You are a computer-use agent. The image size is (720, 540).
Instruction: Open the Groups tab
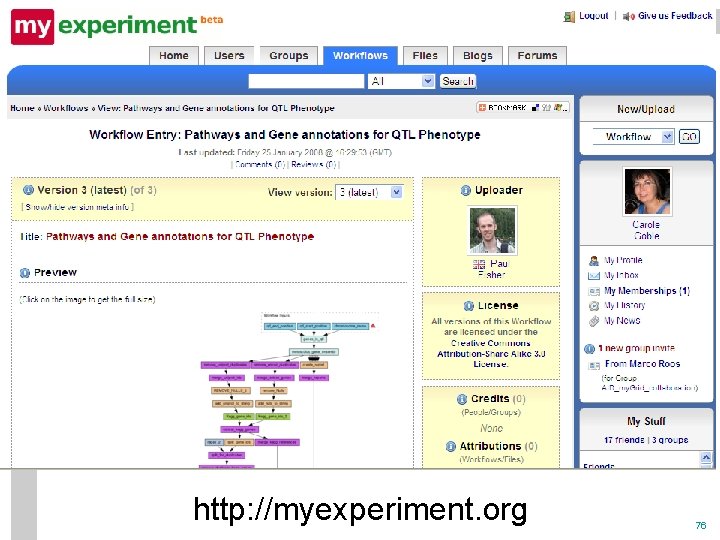pos(288,56)
